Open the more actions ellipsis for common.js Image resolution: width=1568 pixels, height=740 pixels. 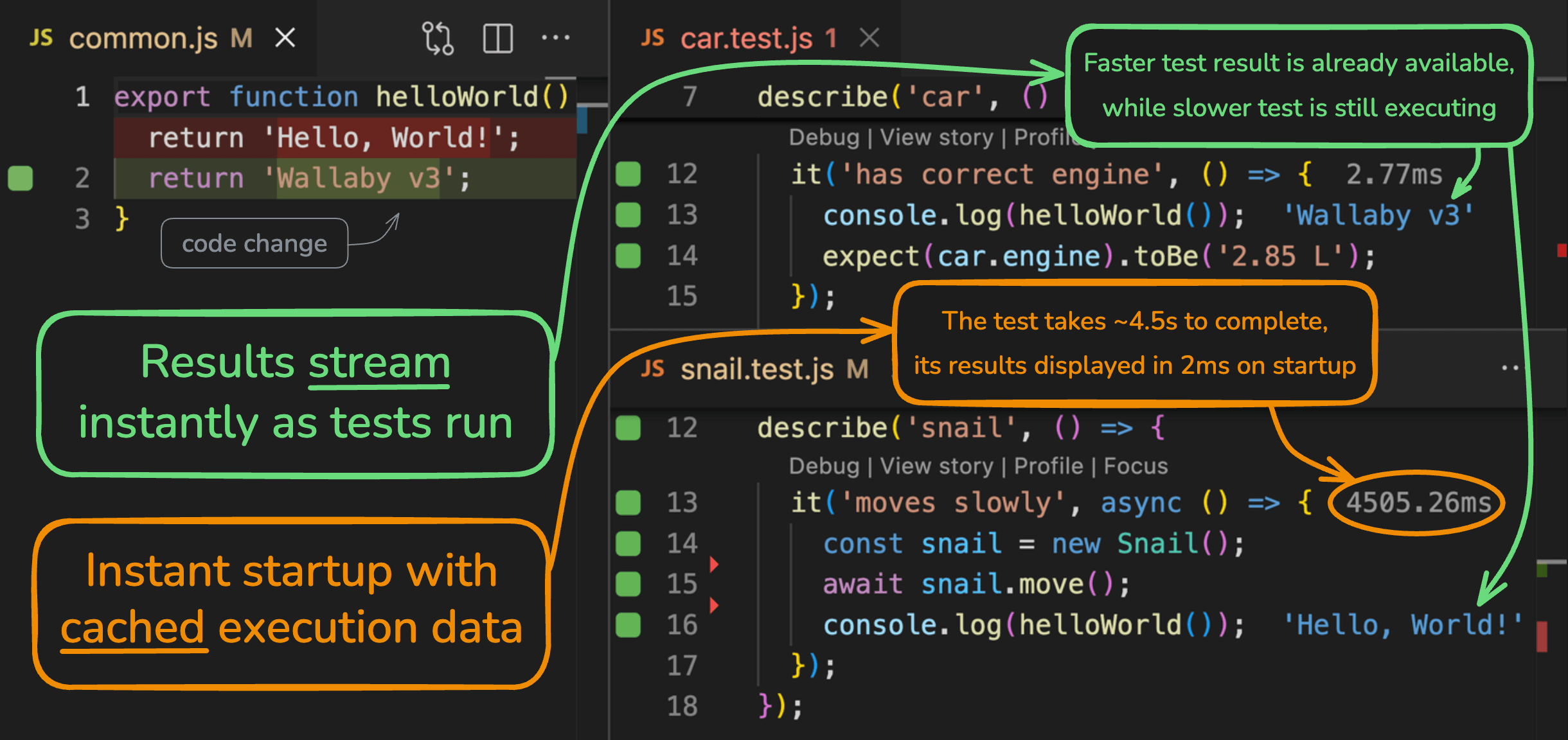tap(555, 39)
